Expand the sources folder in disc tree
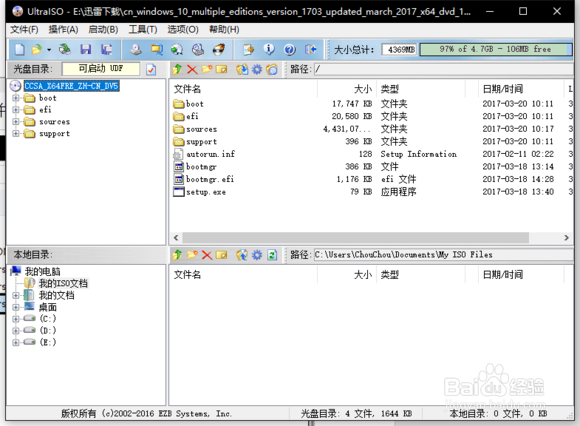Viewport: 580px width, 426px height. 16,122
